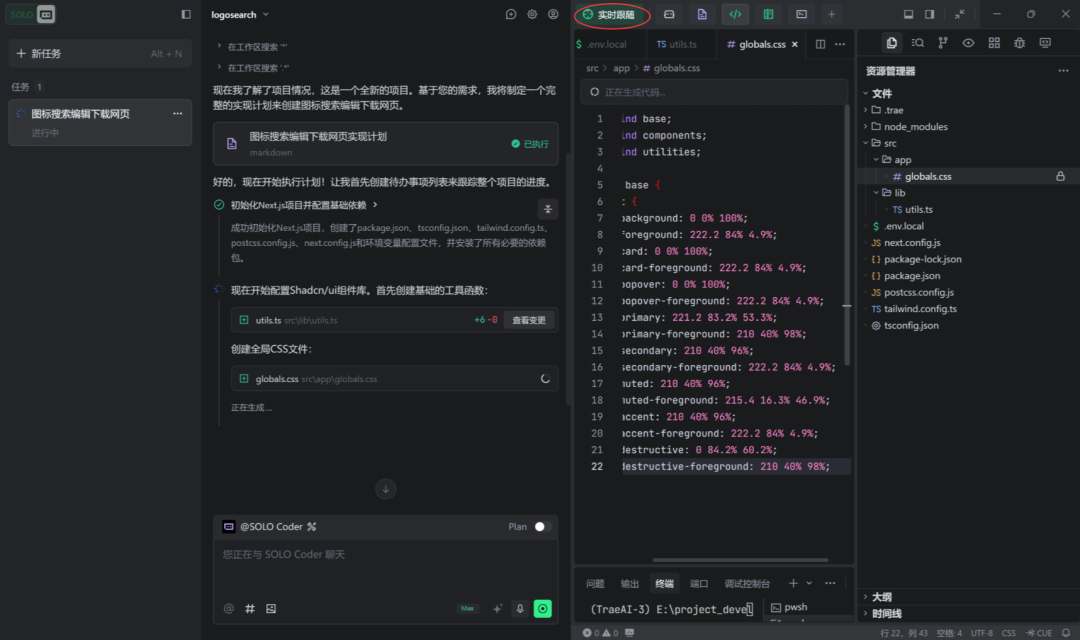The image size is (1080, 640).
Task: Attach an image via the picture icon
Action: (271, 608)
